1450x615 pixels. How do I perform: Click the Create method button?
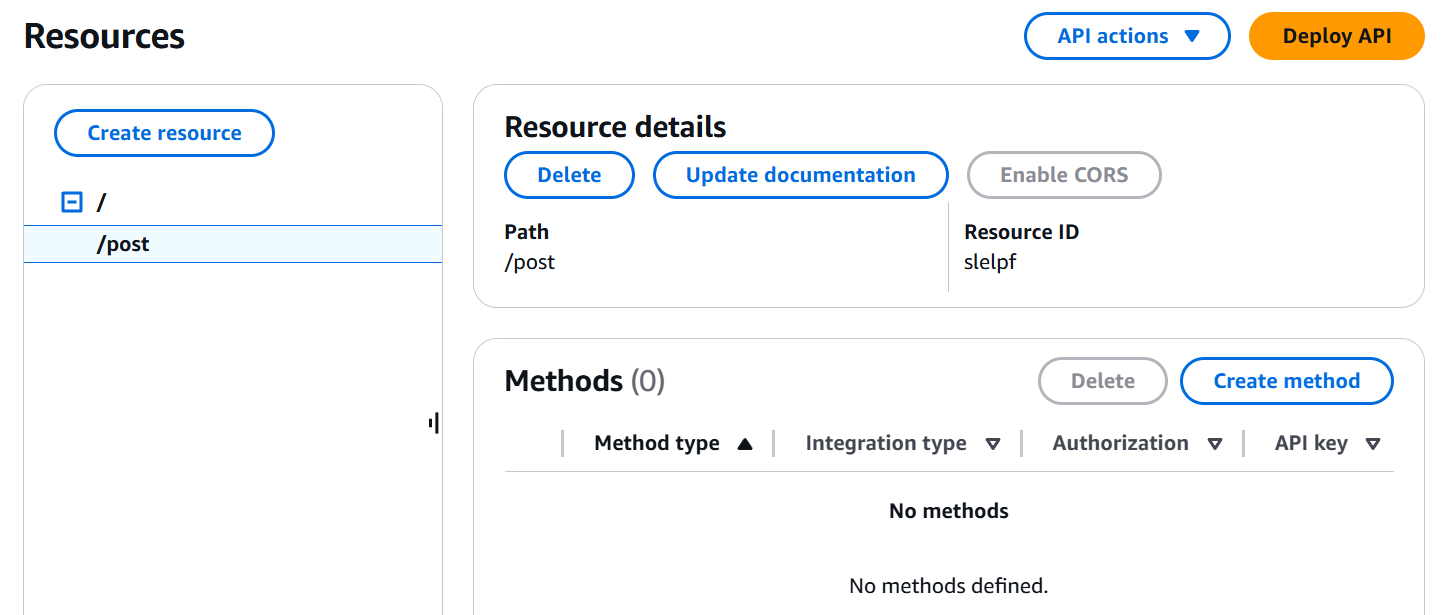(1286, 381)
